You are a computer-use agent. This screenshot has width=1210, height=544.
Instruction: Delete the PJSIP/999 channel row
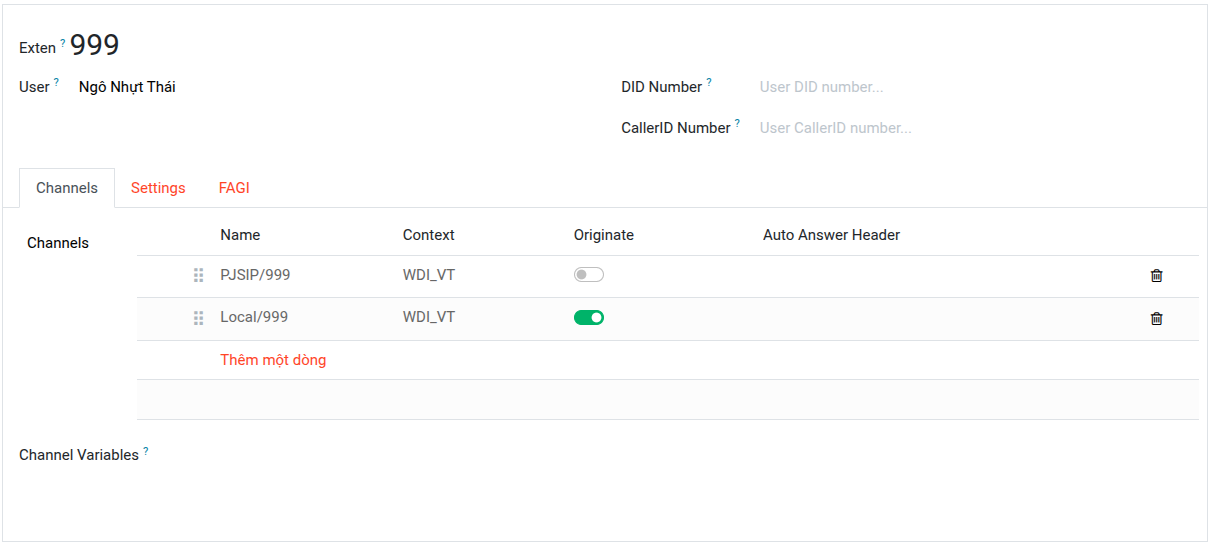coord(1157,276)
